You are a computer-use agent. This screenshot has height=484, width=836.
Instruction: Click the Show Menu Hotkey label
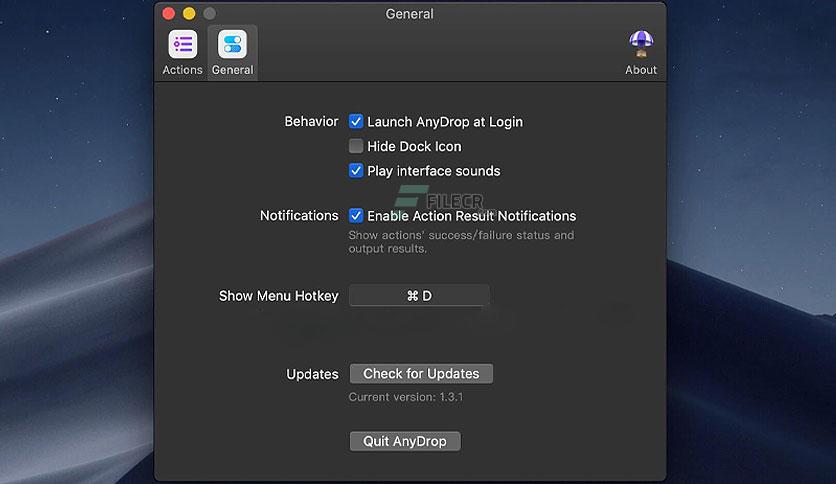[x=278, y=296]
